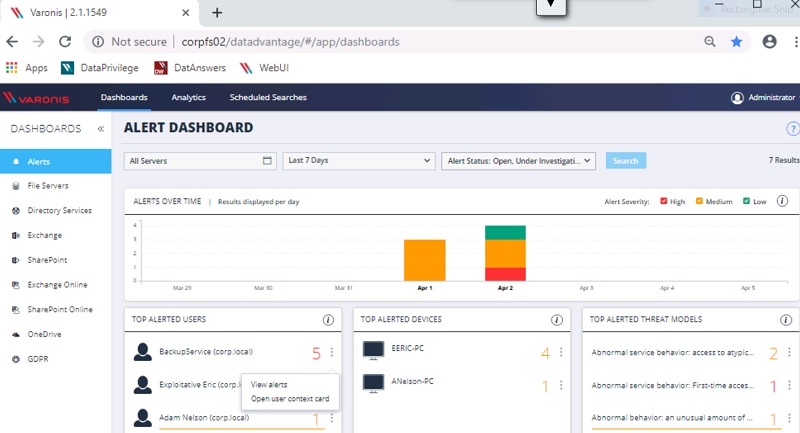
Task: Open the WebUI bookmark
Action: 264,68
